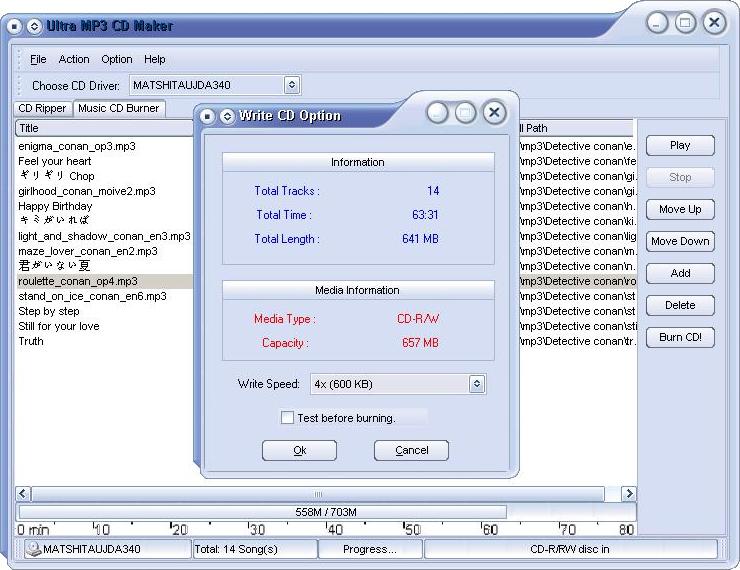Open the Action menu
This screenshot has width=740, height=570.
(74, 59)
